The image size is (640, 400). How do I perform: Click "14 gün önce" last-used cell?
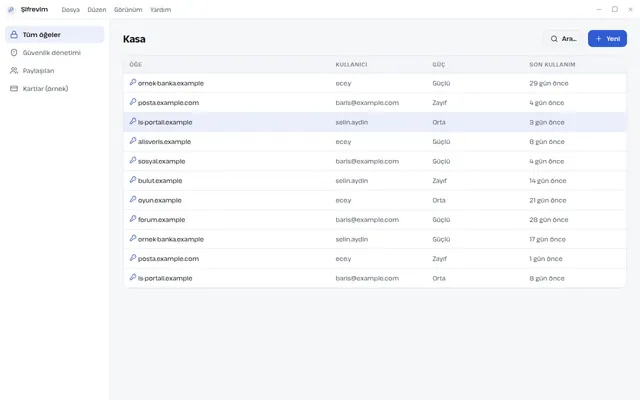[x=548, y=181]
